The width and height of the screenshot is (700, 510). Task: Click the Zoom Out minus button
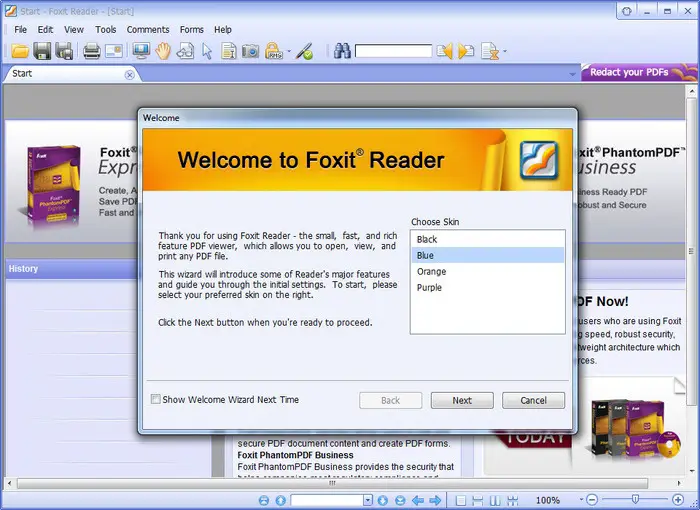592,500
